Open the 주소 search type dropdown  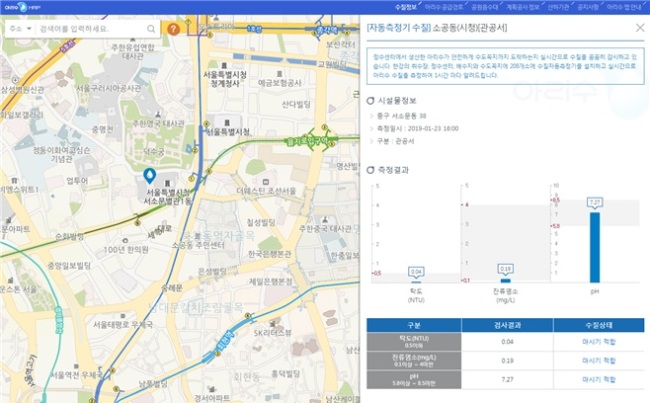tap(20, 29)
